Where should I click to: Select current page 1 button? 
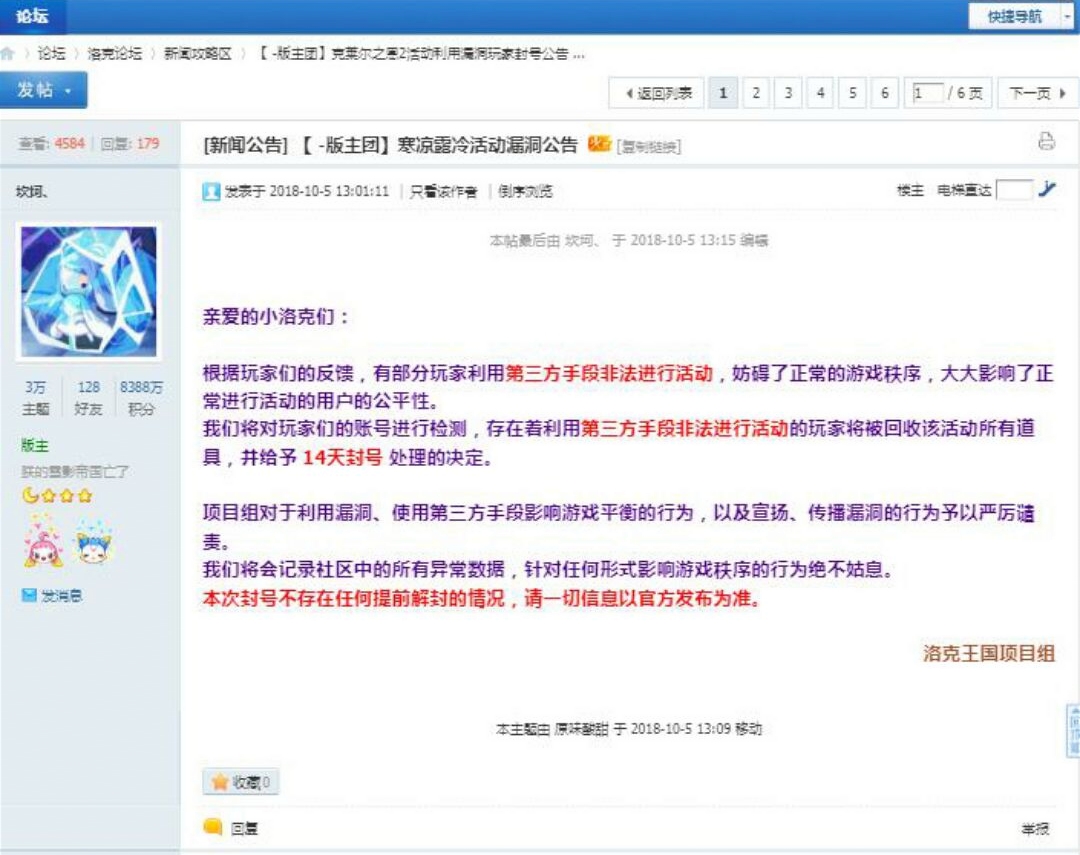pyautogui.click(x=723, y=93)
